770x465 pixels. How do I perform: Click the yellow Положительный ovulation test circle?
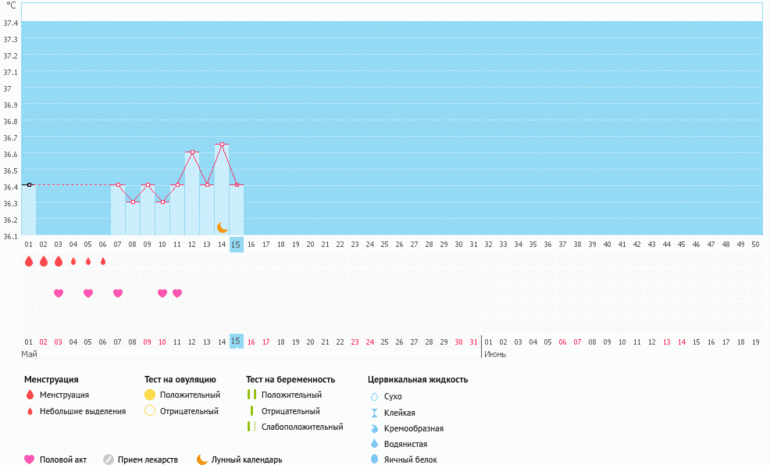pyautogui.click(x=150, y=396)
